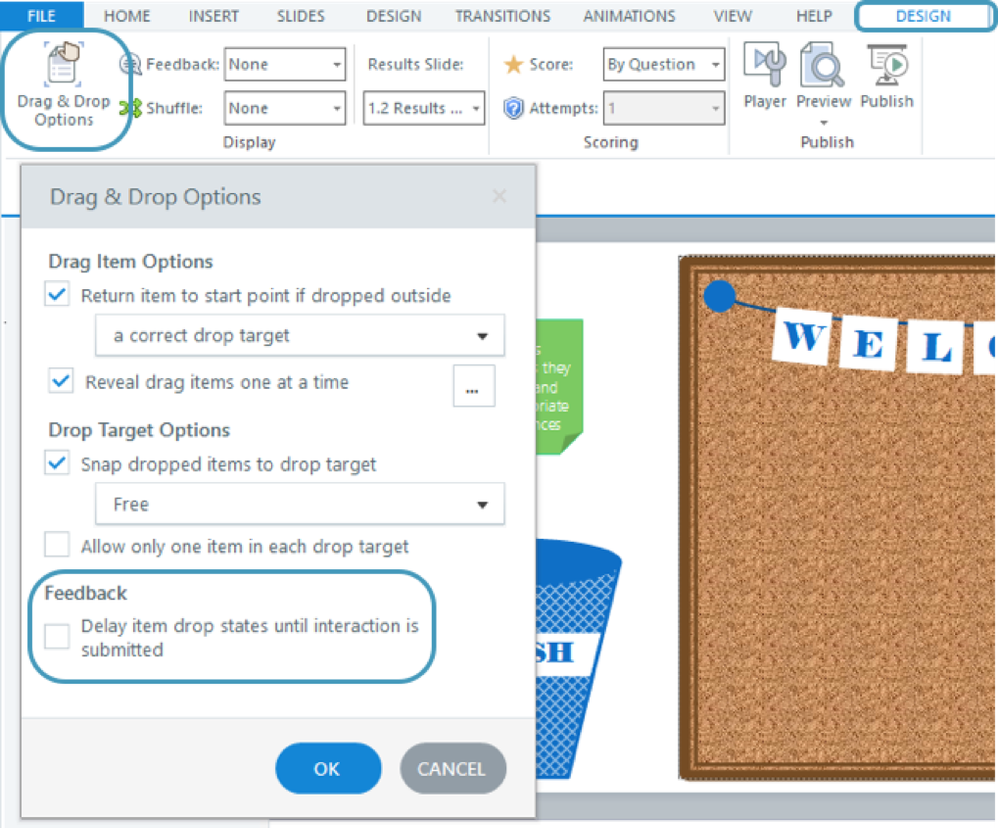Switch to the HOME tab

(127, 16)
